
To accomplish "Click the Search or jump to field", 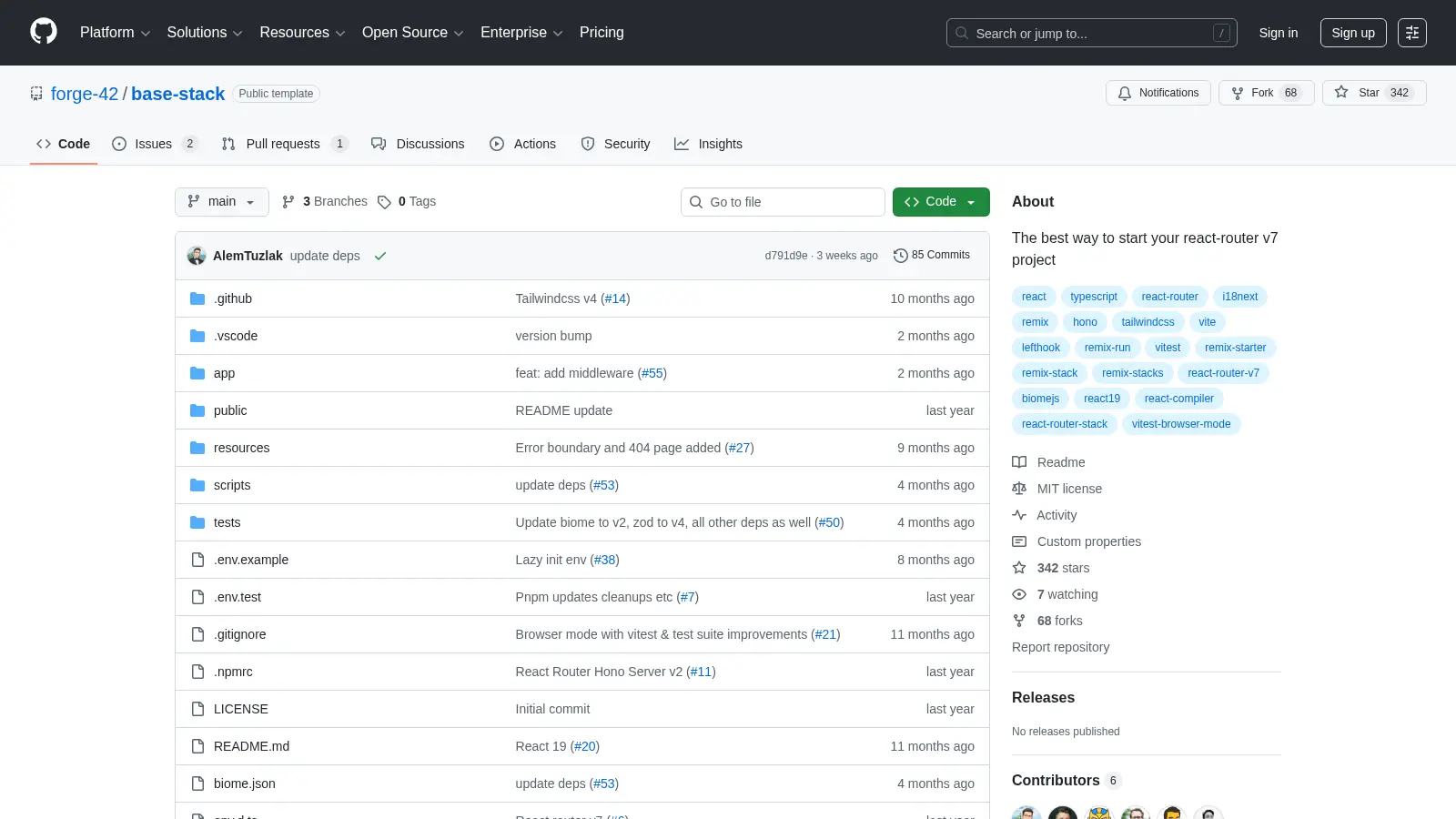I will 1092,33.
